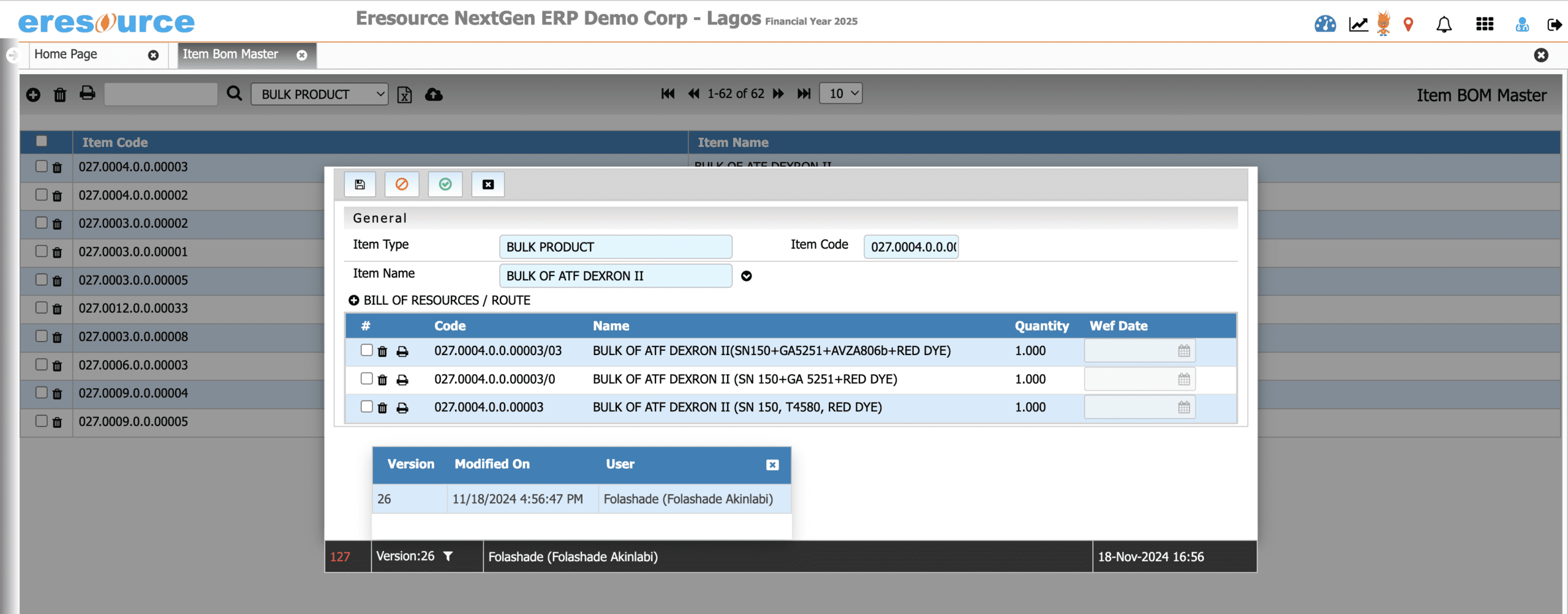Open the page size dropdown showing 10
1568x614 pixels.
841,94
